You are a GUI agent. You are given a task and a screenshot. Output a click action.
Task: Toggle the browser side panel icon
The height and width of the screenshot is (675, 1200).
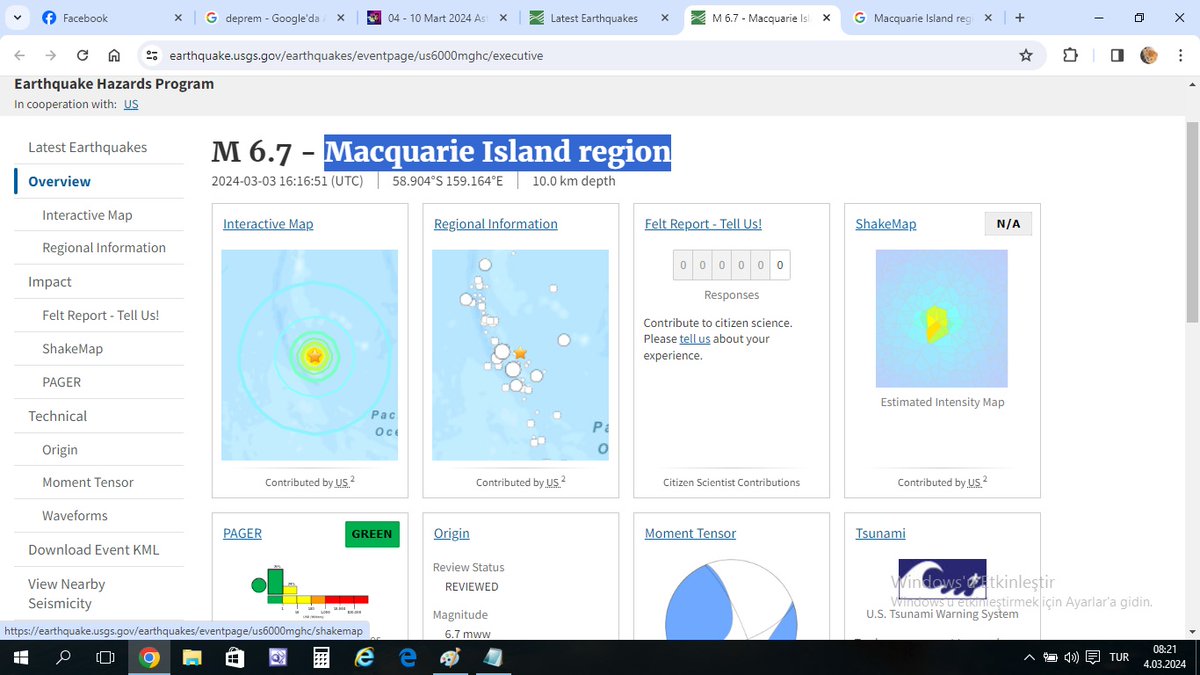[1117, 56]
